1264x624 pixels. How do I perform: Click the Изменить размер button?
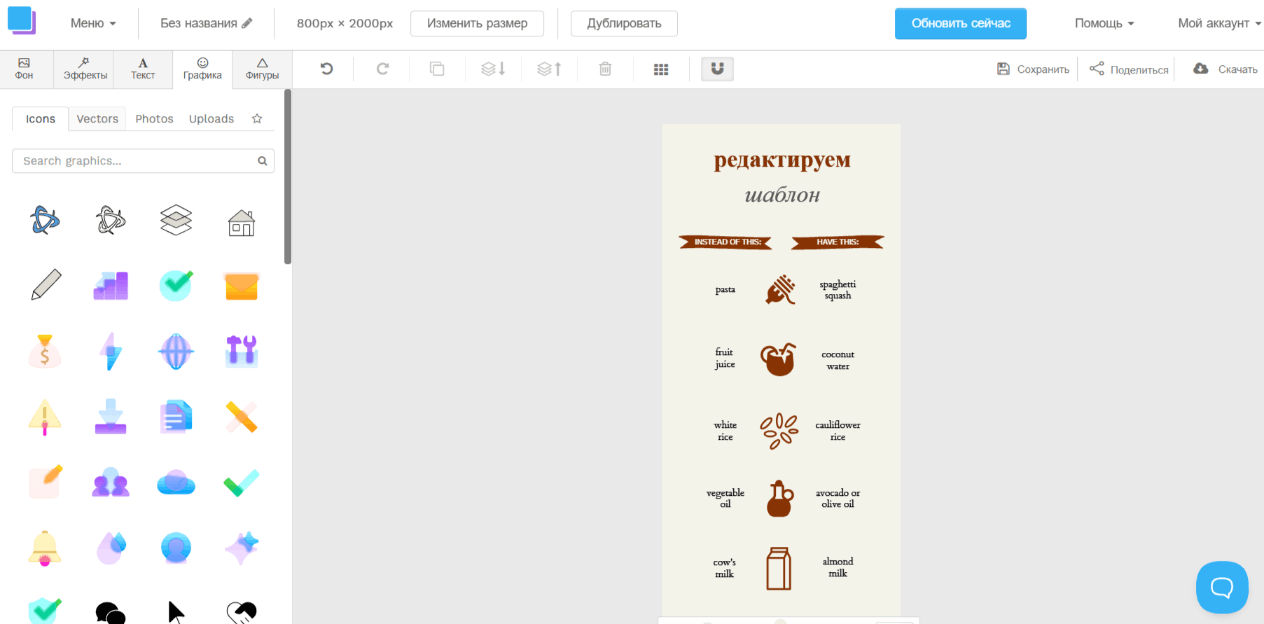click(477, 23)
